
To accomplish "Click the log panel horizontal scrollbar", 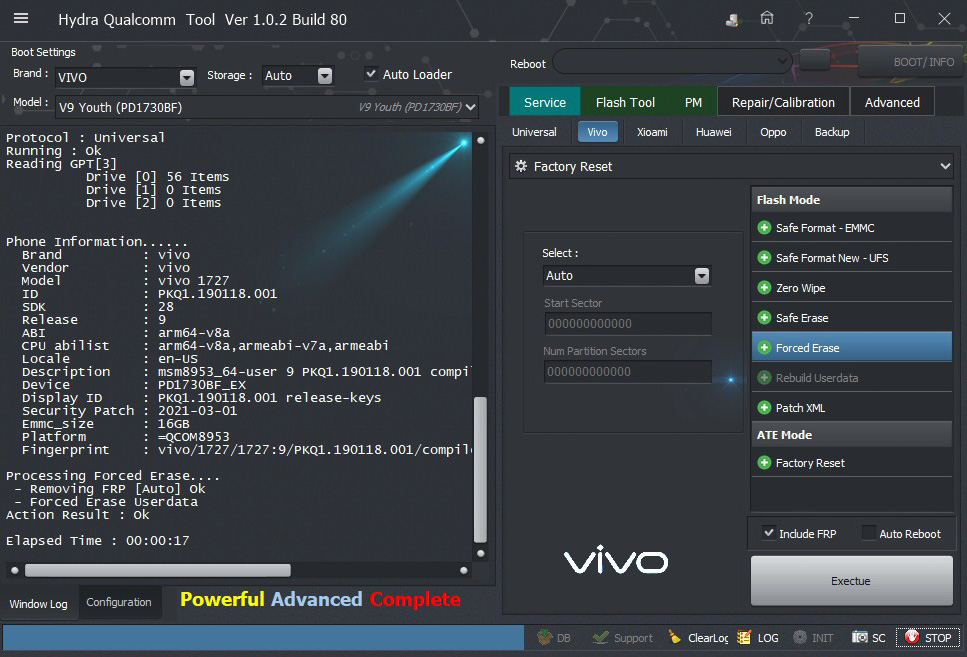I will pos(158,570).
